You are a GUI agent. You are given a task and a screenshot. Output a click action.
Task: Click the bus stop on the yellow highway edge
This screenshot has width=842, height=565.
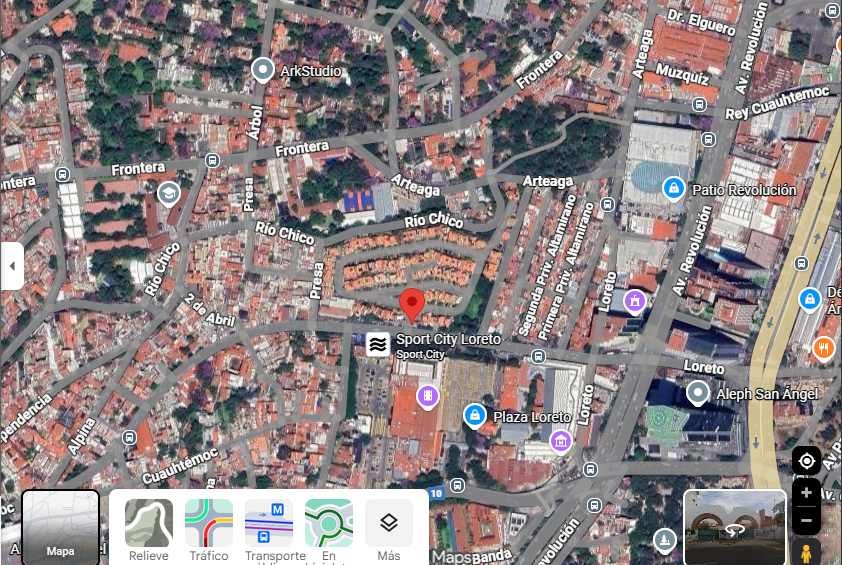pyautogui.click(x=802, y=264)
